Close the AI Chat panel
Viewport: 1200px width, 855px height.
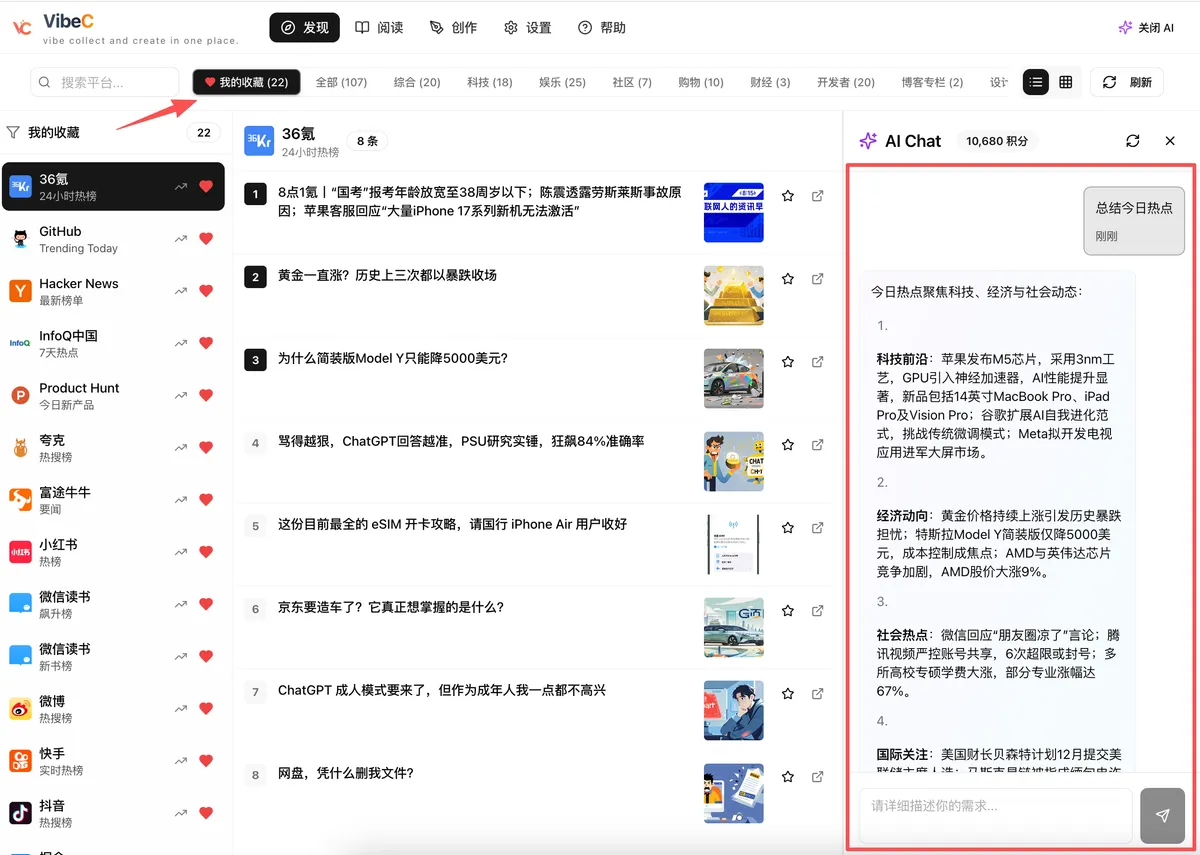coord(1170,141)
